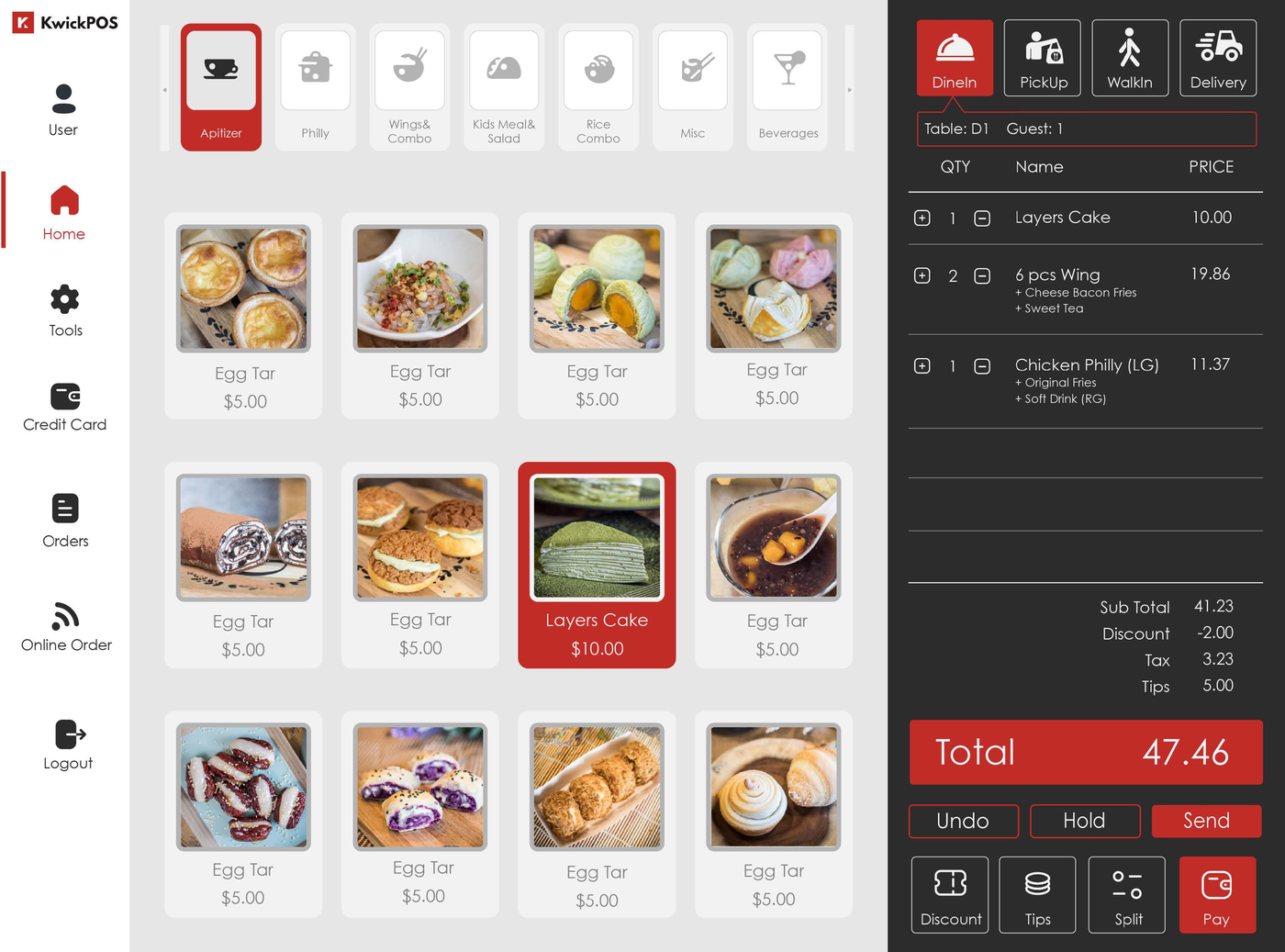Open Wings& Combo category
The height and width of the screenshot is (952, 1285).
point(409,87)
